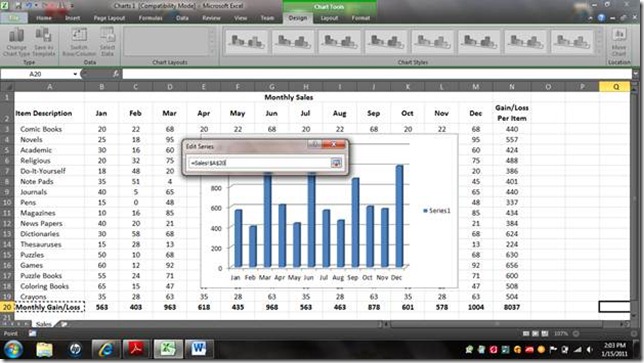
Task: Open Adobe Reader from the taskbar
Action: click(136, 349)
